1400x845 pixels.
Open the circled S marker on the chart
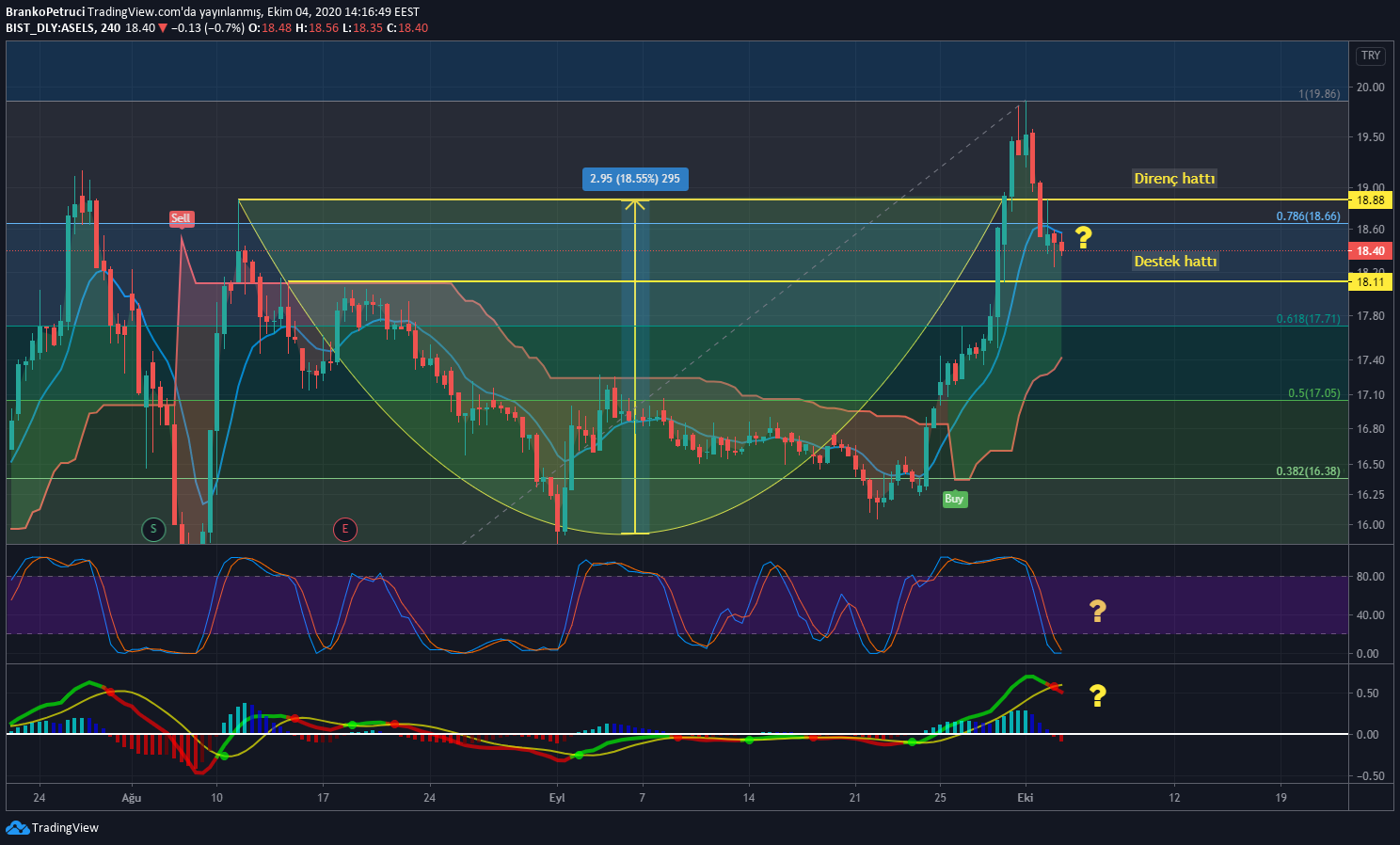click(153, 529)
